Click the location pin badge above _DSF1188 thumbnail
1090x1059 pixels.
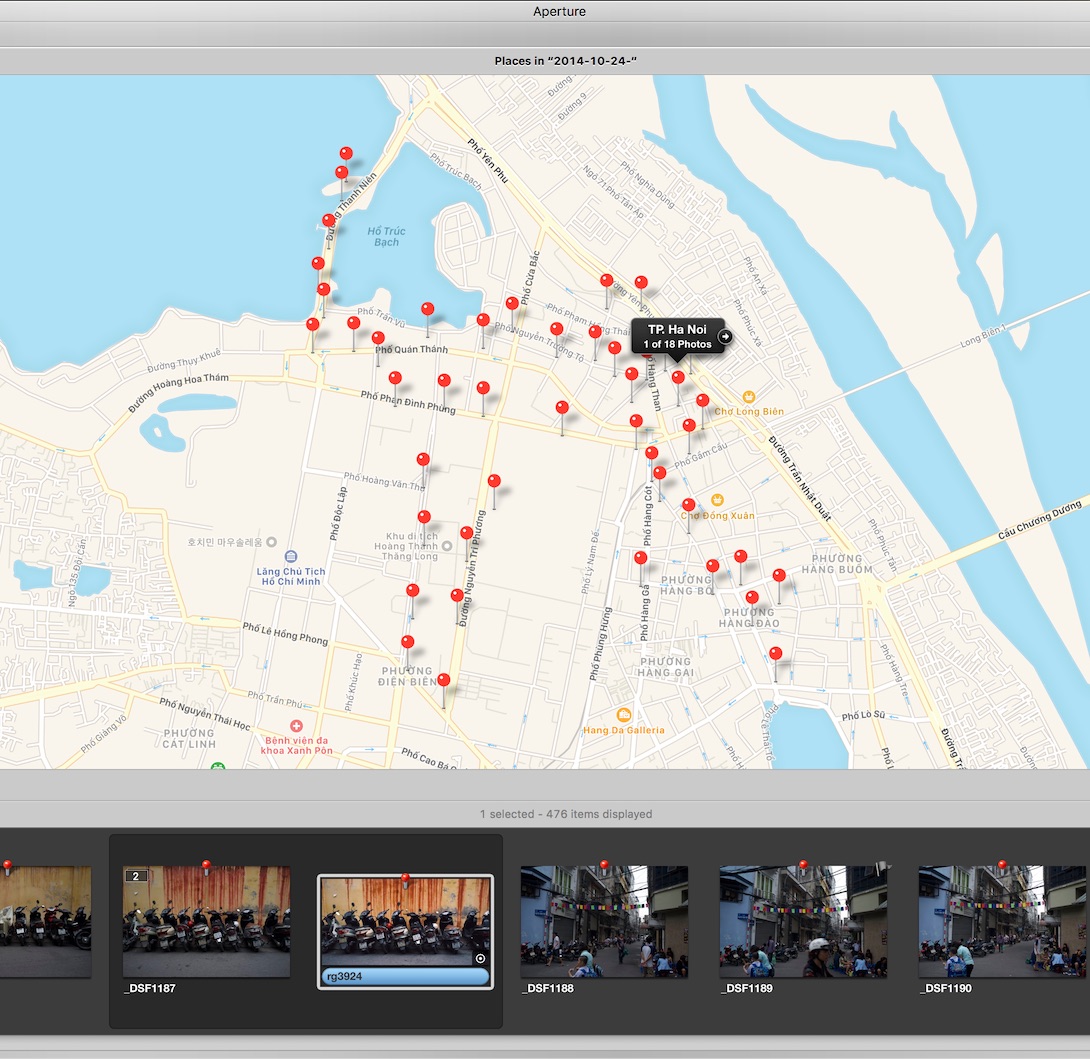(604, 865)
